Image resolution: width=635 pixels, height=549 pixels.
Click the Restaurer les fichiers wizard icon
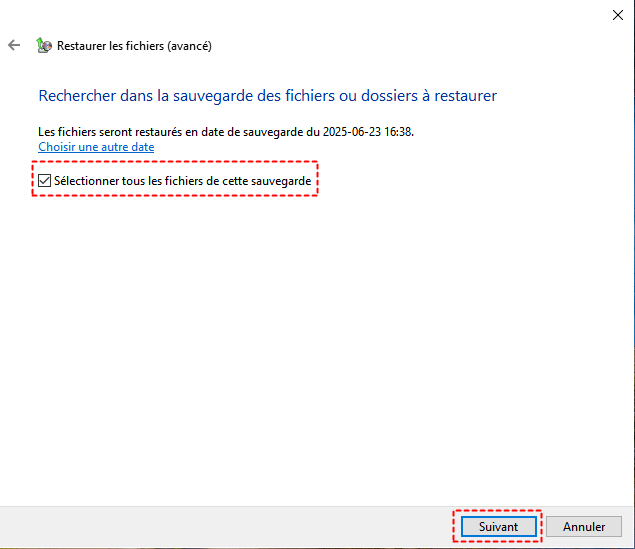[44, 45]
